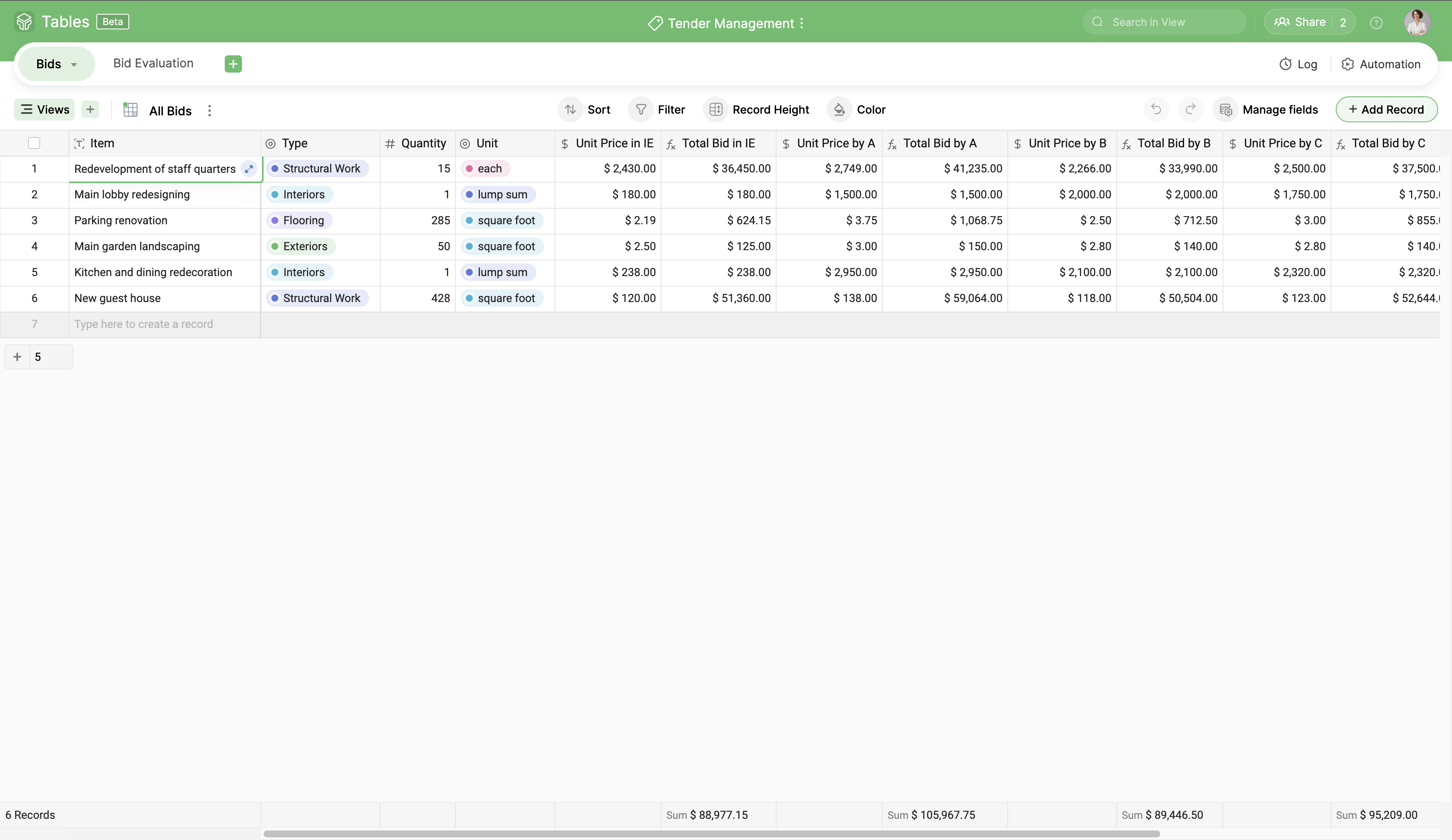Image resolution: width=1452 pixels, height=840 pixels.
Task: Switch to the Bid Evaluation tab
Action: click(153, 64)
